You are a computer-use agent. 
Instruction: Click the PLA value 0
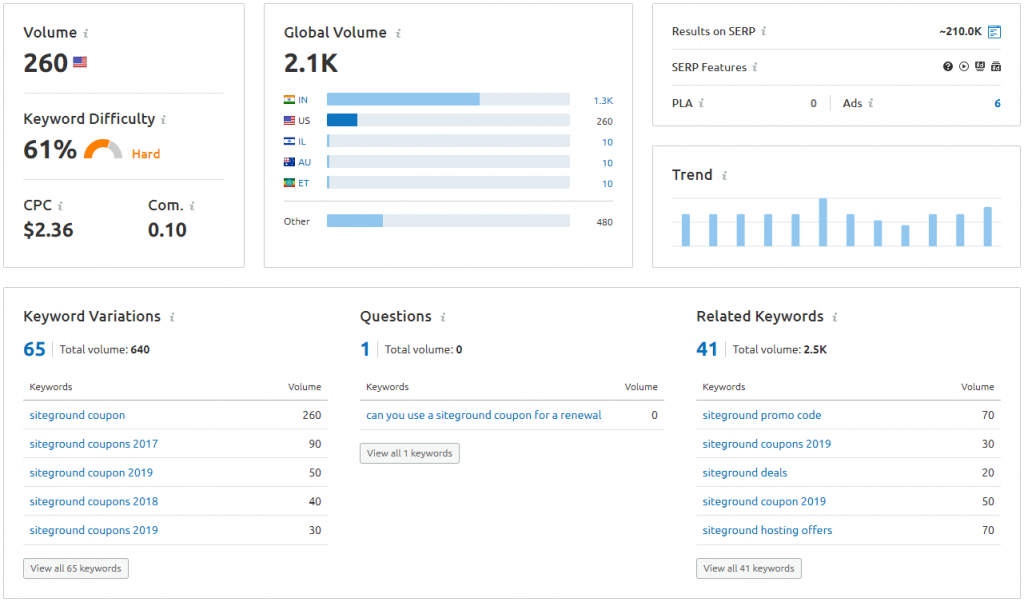tap(813, 103)
